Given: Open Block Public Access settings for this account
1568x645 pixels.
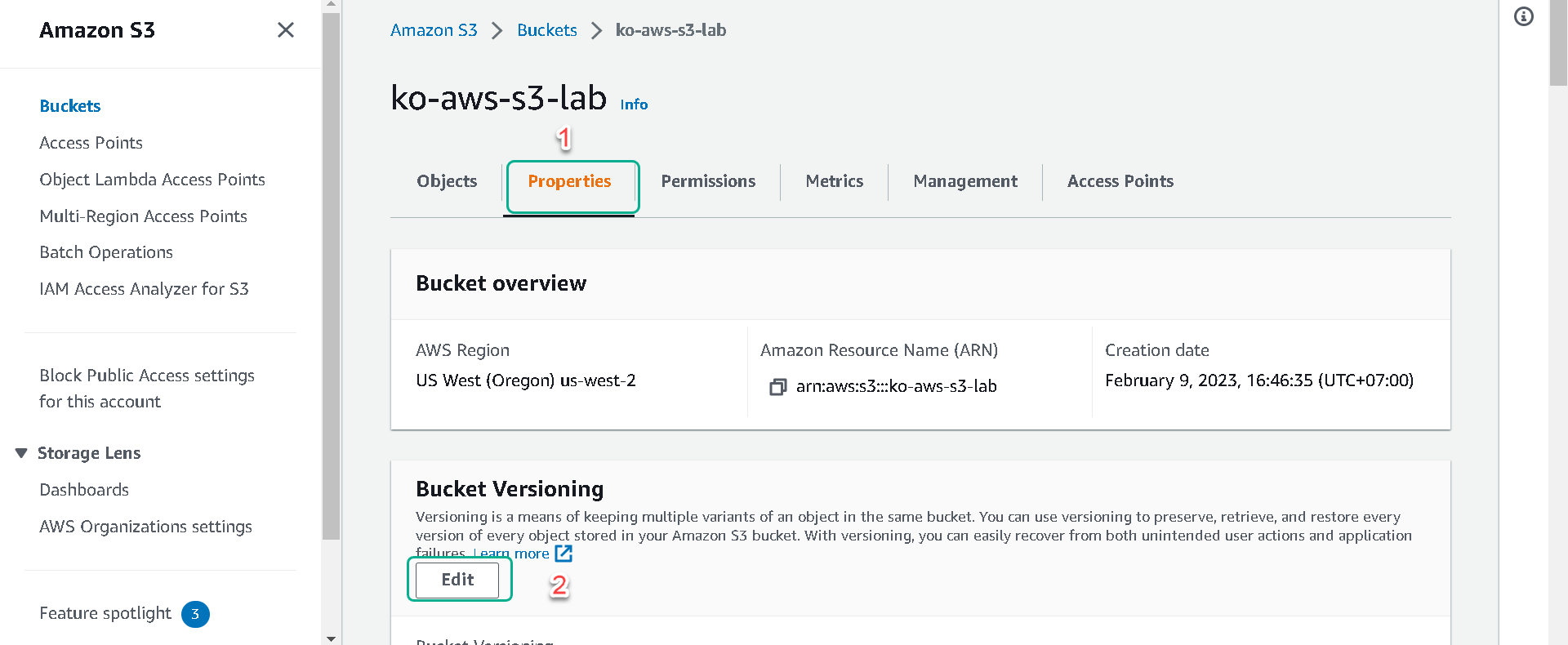Looking at the screenshot, I should [147, 389].
